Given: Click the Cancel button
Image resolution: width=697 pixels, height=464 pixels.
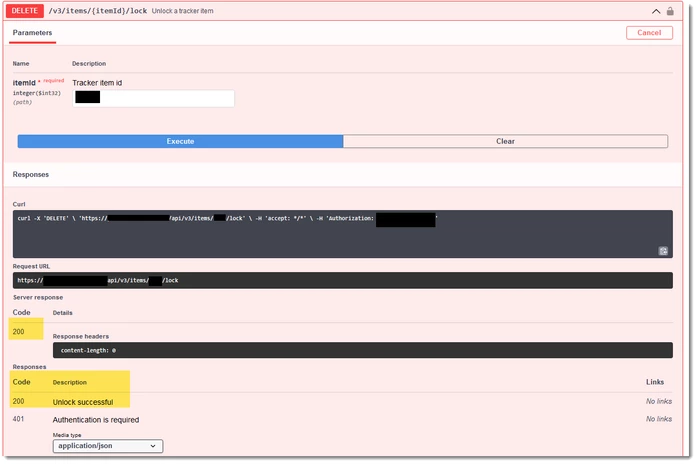Looking at the screenshot, I should (x=649, y=32).
